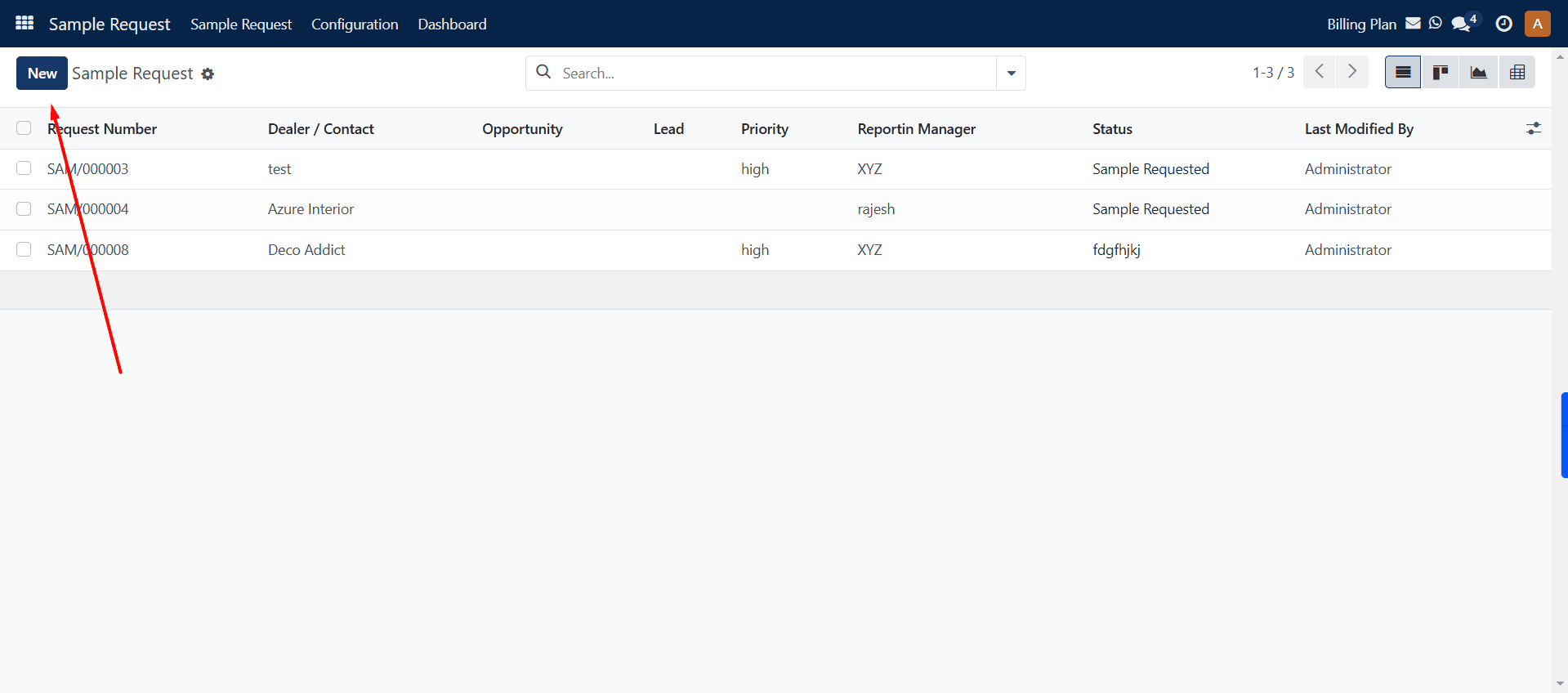Open the Dashboard menu
This screenshot has width=1568, height=693.
452,24
